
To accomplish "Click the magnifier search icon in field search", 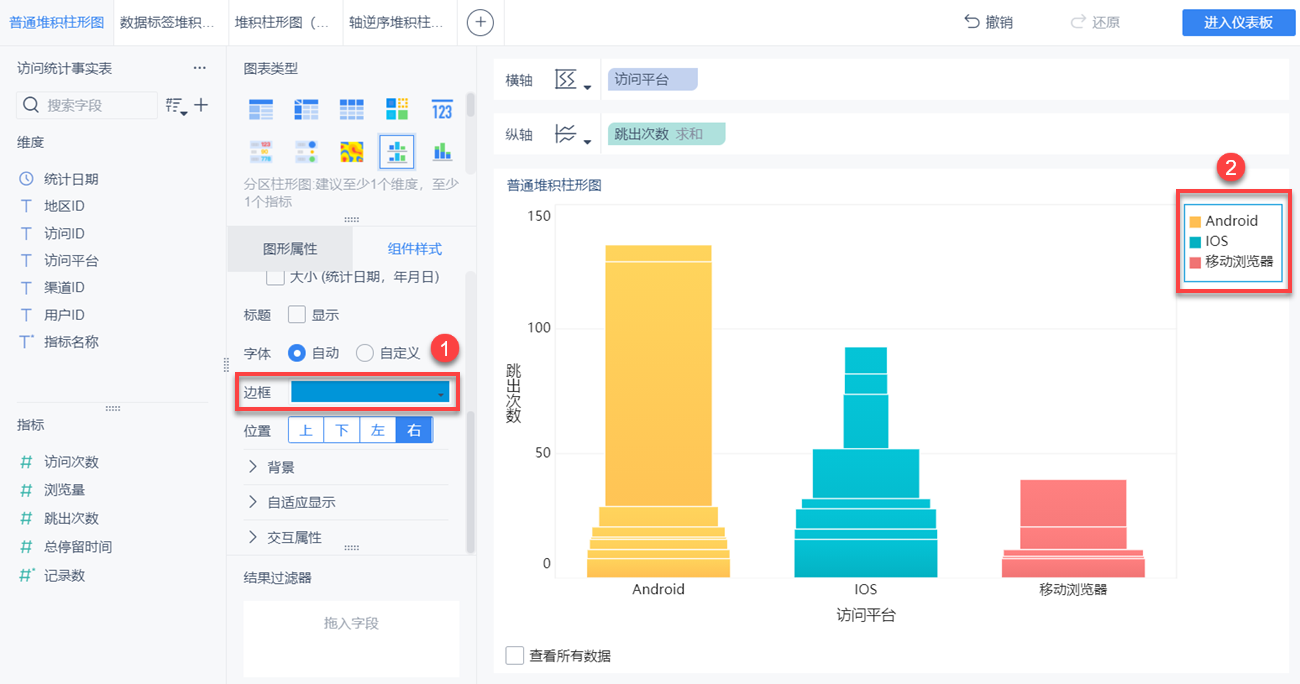I will coord(31,105).
